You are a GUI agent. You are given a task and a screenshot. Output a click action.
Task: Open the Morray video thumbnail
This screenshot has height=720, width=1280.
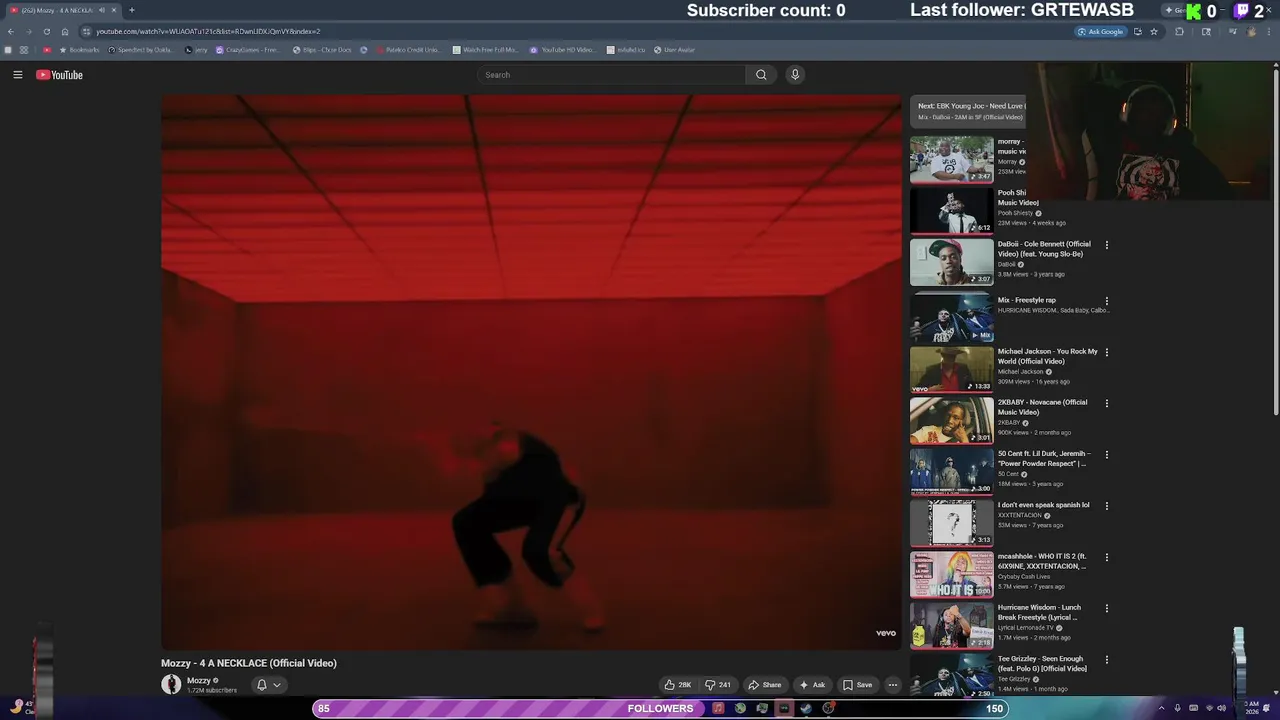point(952,159)
